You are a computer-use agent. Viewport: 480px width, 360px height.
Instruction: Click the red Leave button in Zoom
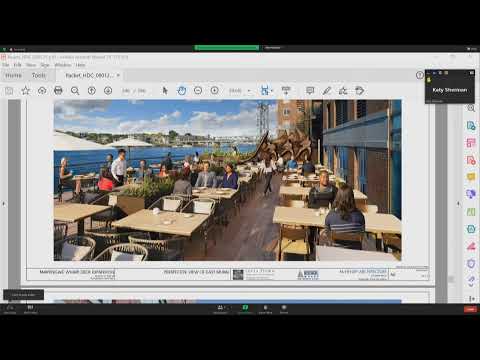coord(470,309)
